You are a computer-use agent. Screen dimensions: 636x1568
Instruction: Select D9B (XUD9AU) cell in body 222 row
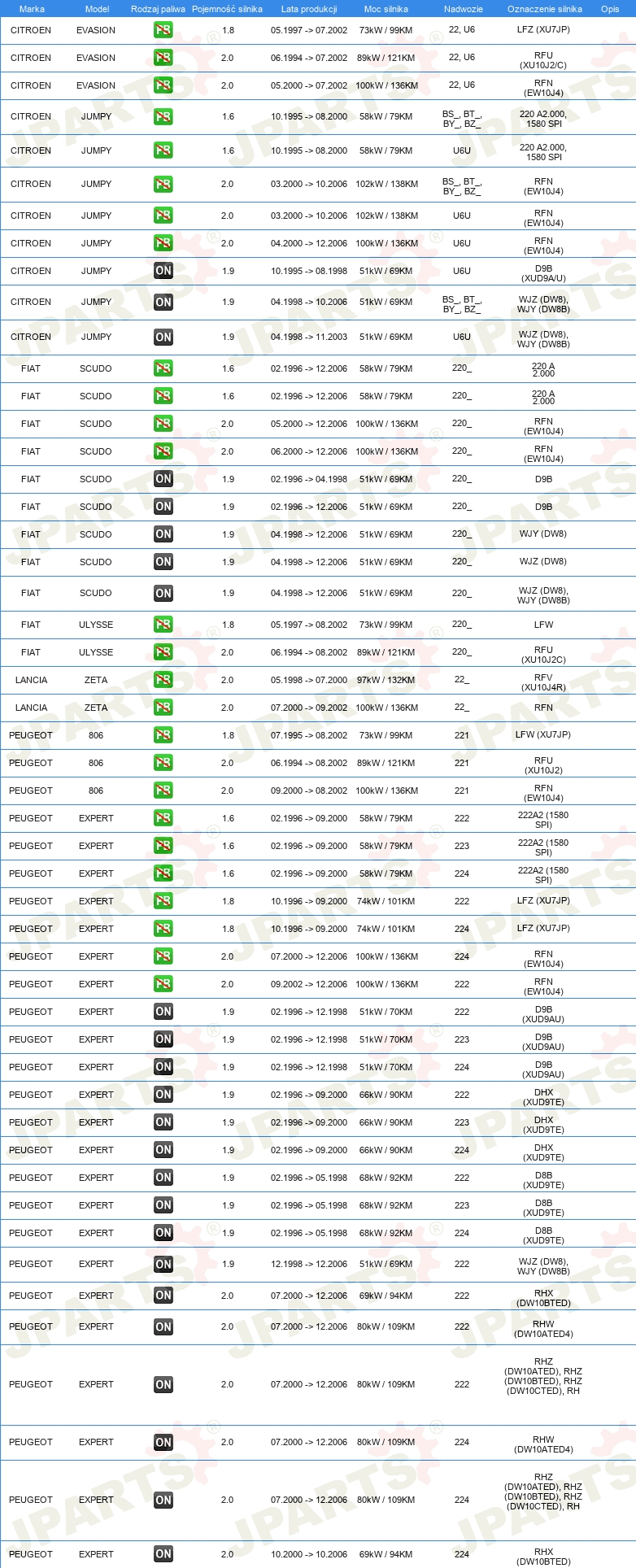(x=543, y=1014)
